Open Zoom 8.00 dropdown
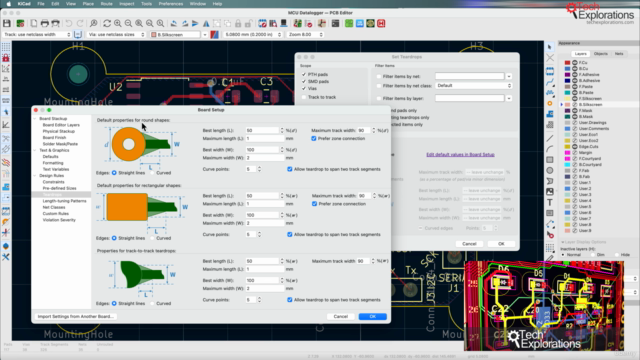 [305, 35]
